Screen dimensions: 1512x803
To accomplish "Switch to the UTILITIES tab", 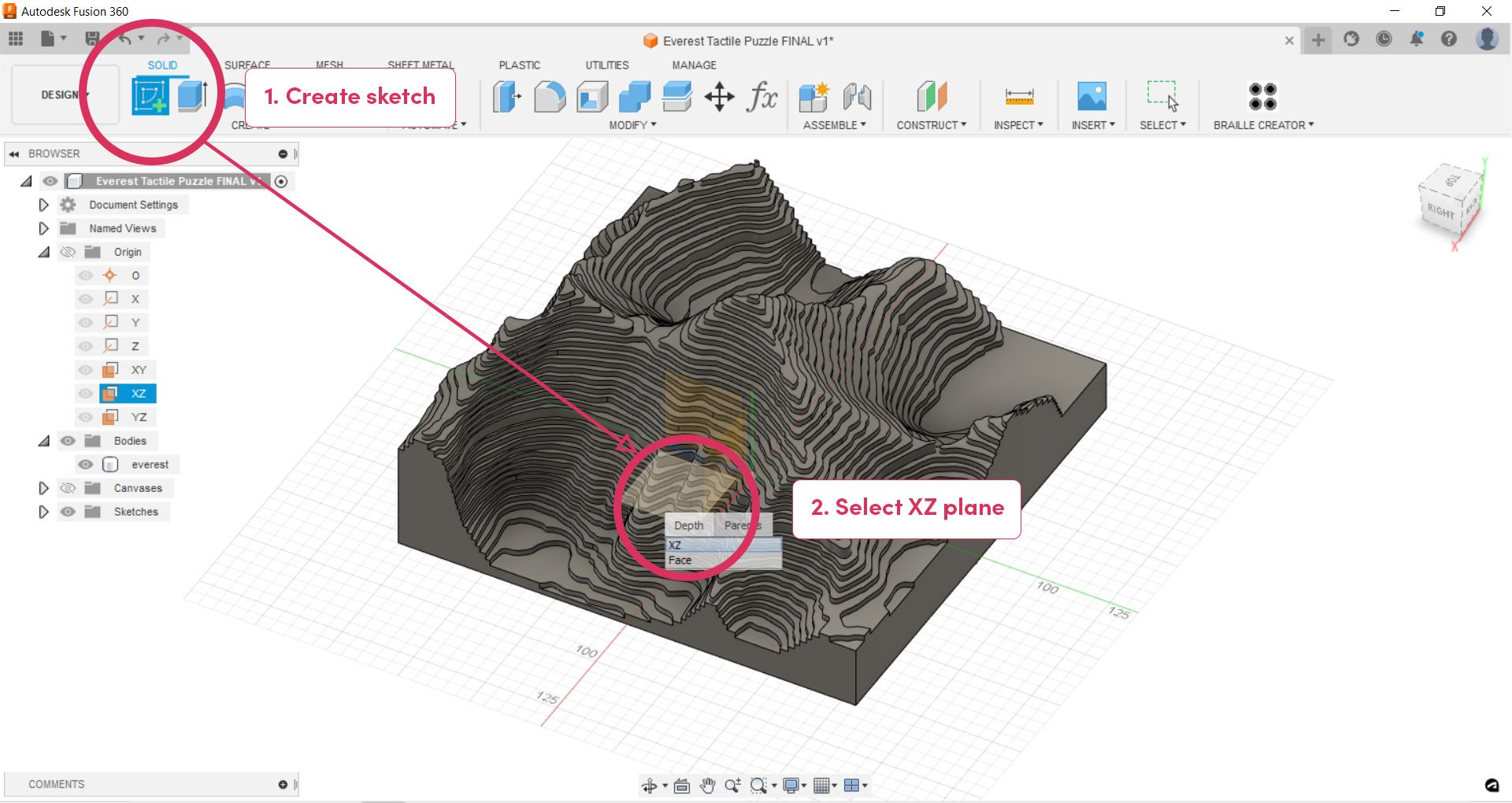I will pos(606,65).
